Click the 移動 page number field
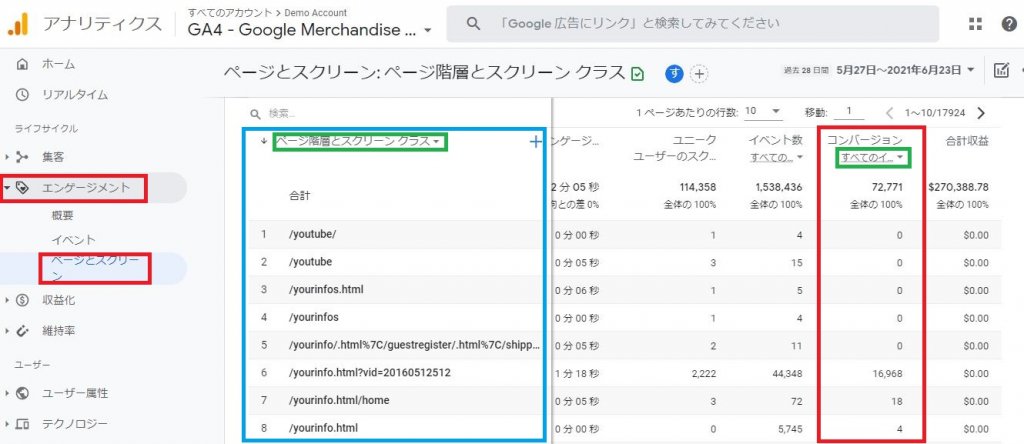The image size is (1024, 444). 849,112
